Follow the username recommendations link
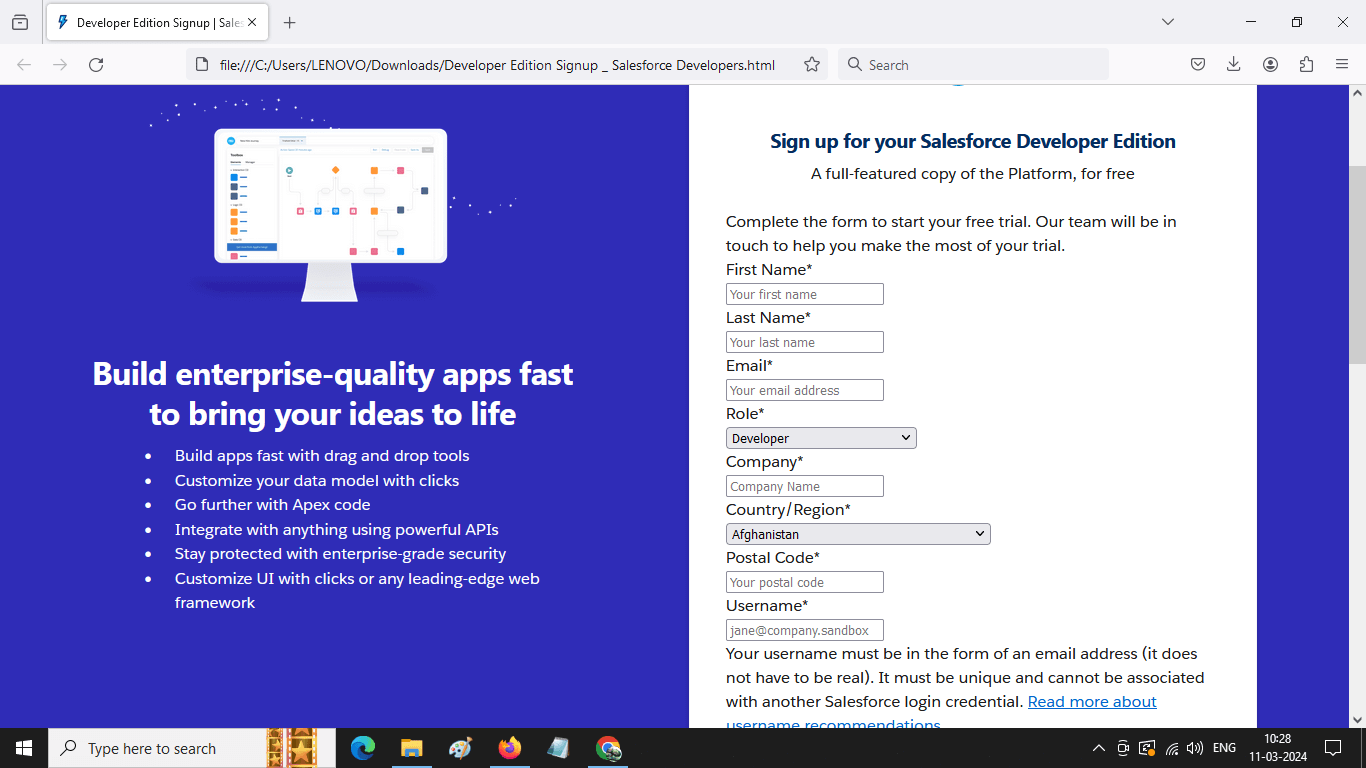This screenshot has width=1366, height=768. coord(1092,701)
